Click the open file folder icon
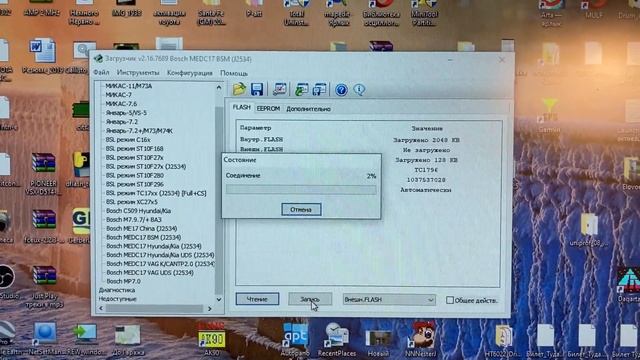This screenshot has width=640, height=360. [x=239, y=89]
